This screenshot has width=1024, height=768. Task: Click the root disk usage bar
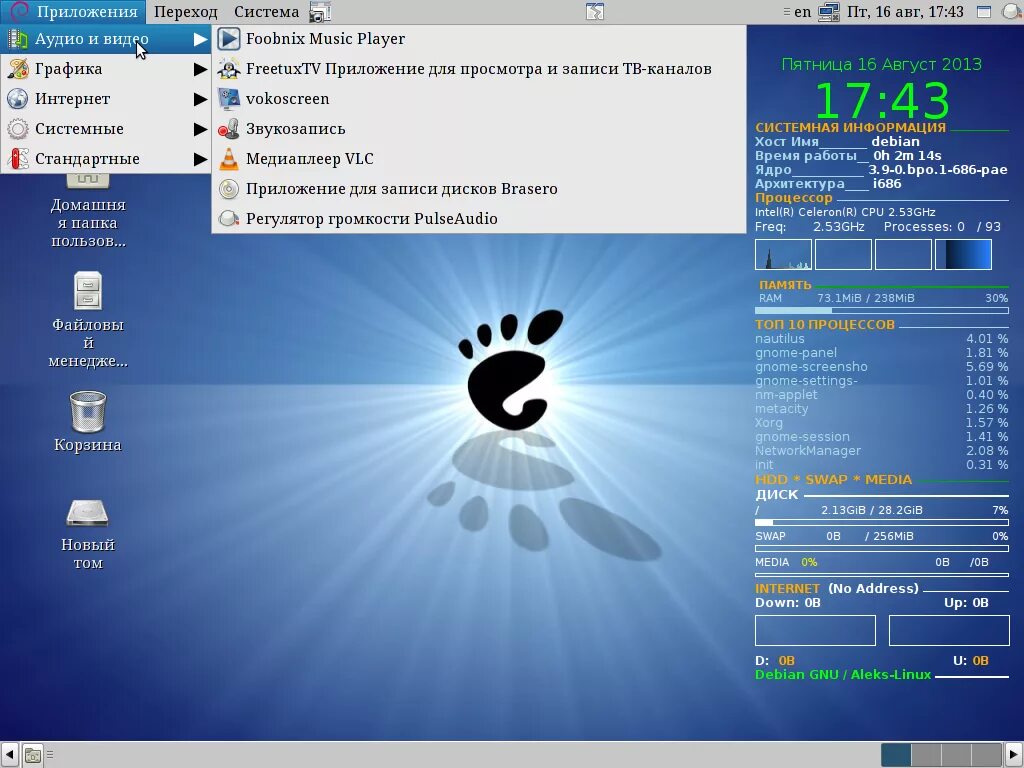point(882,522)
